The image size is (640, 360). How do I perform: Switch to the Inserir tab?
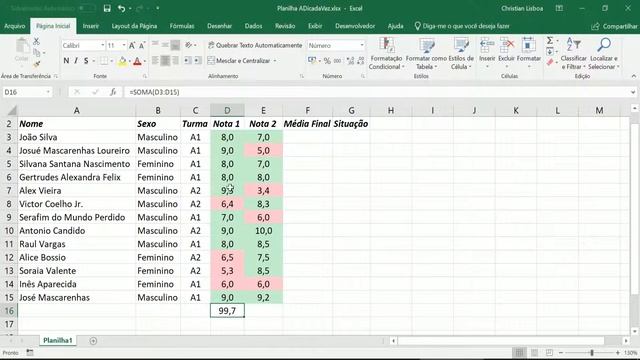pos(91,26)
